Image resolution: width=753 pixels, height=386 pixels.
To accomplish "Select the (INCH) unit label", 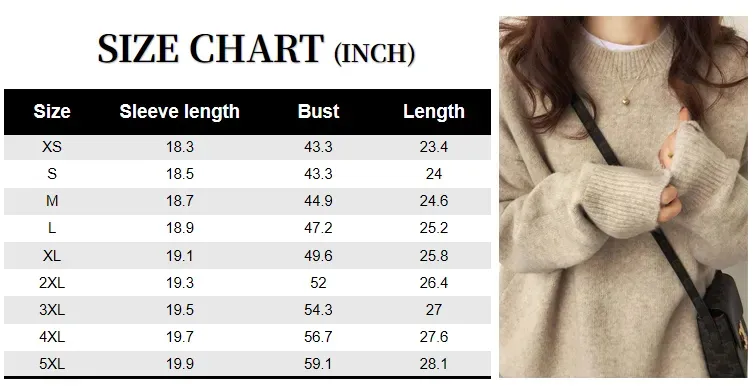I will tap(375, 54).
